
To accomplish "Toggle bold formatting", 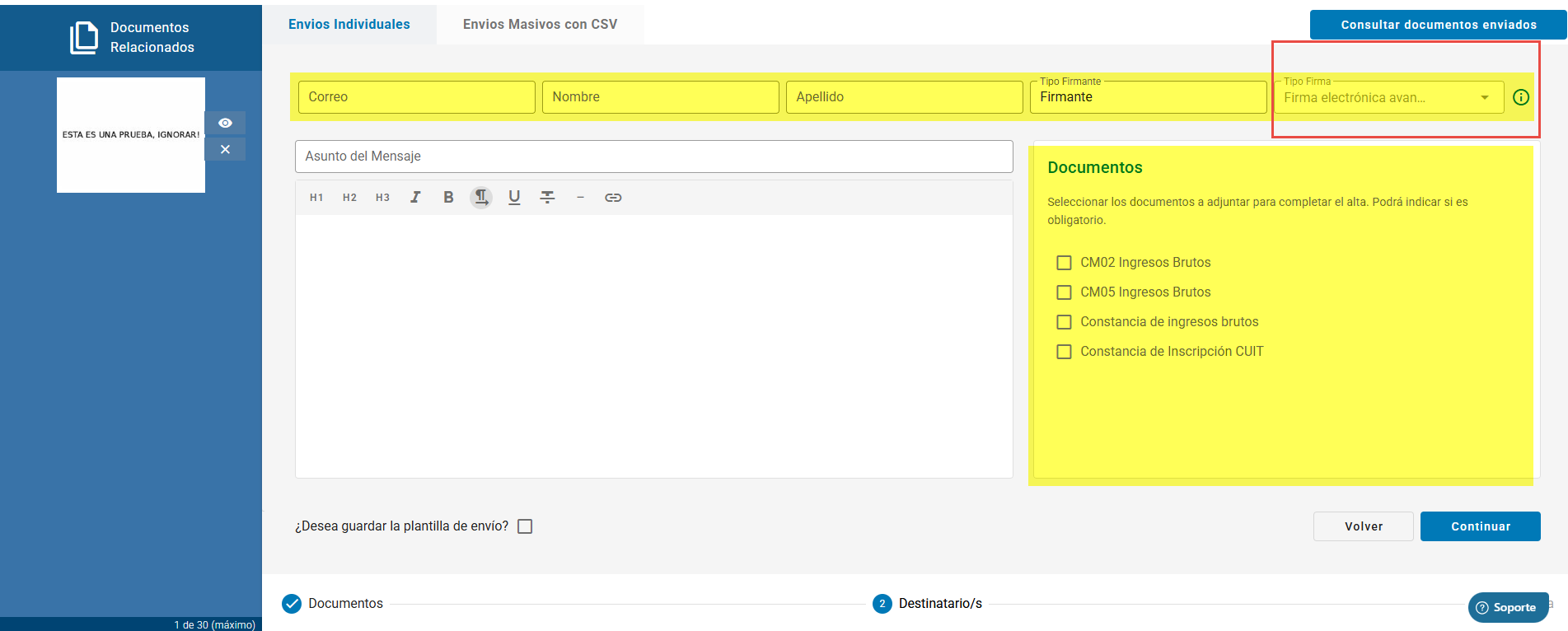I will tap(448, 198).
